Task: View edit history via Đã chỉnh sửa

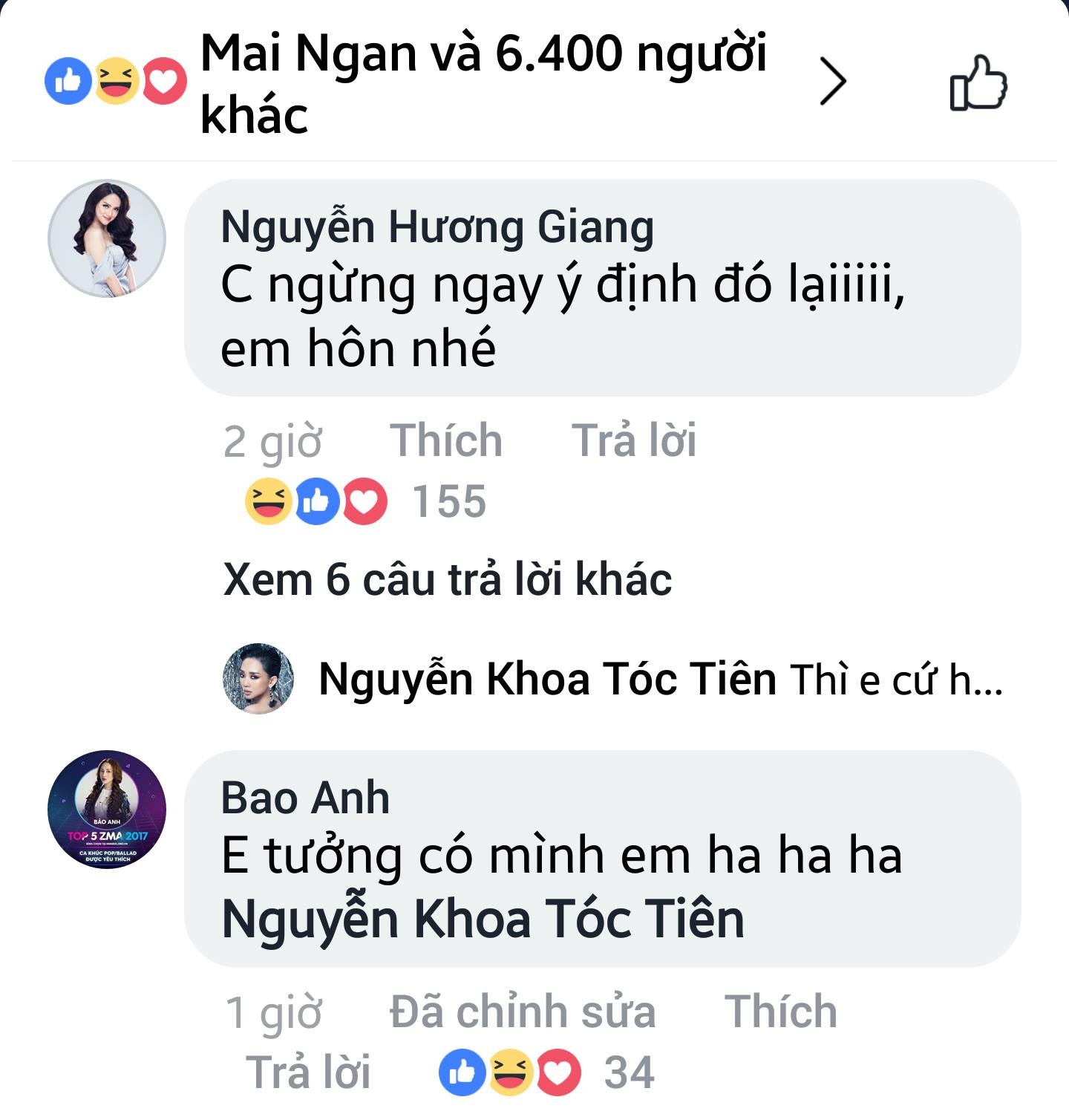Action: click(523, 1012)
